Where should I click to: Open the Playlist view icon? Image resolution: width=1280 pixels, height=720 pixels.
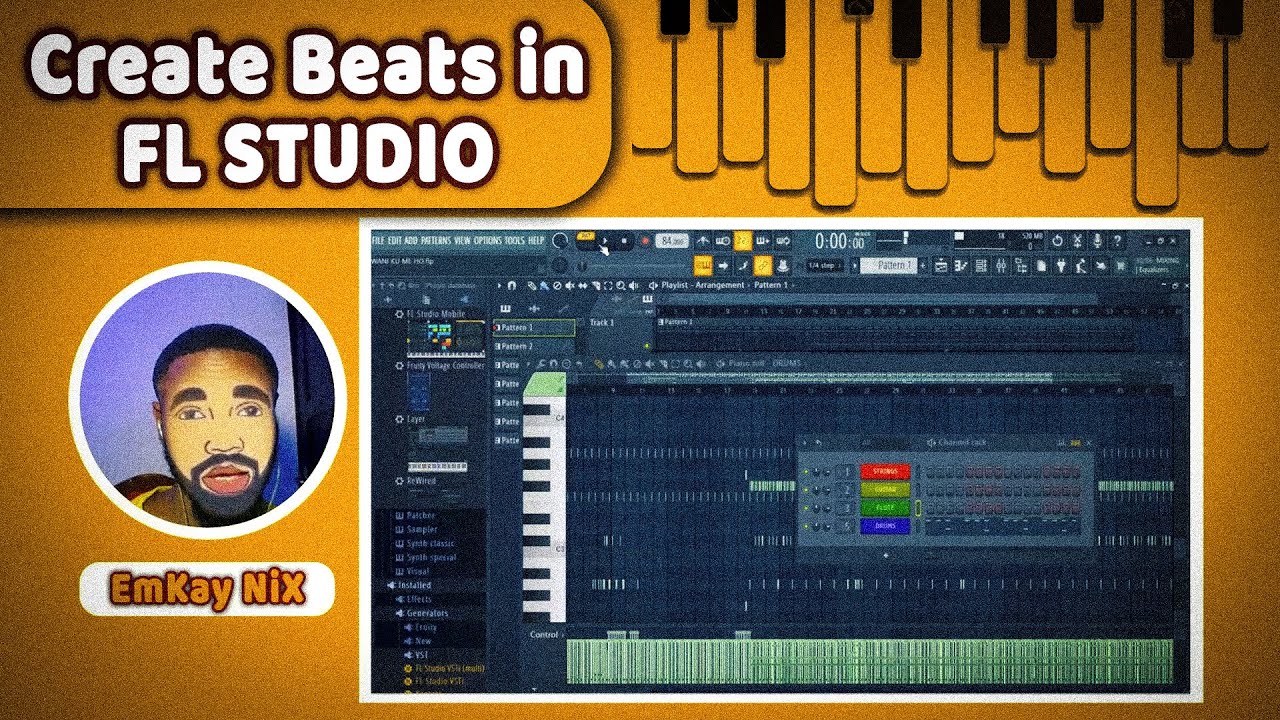coord(941,266)
